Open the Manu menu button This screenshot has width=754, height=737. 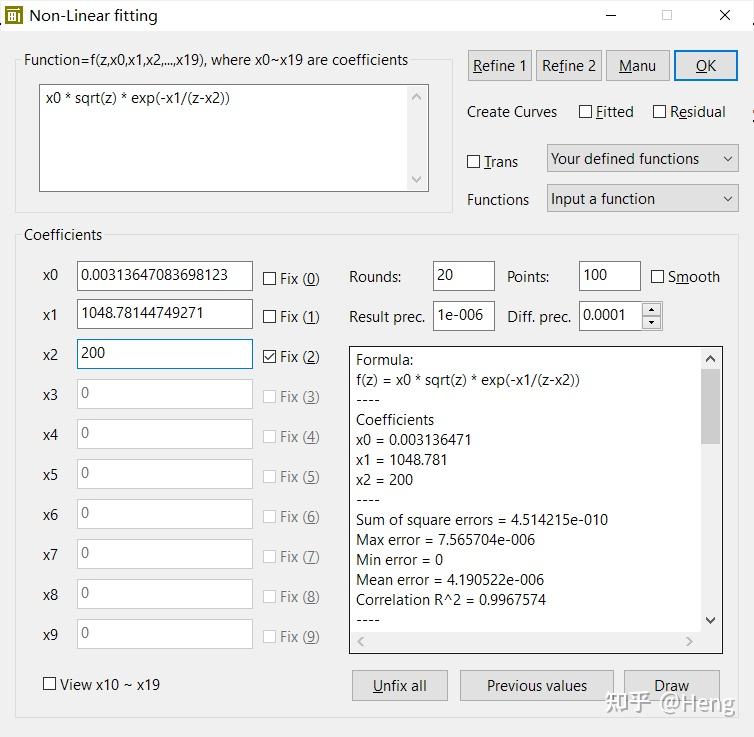[637, 66]
